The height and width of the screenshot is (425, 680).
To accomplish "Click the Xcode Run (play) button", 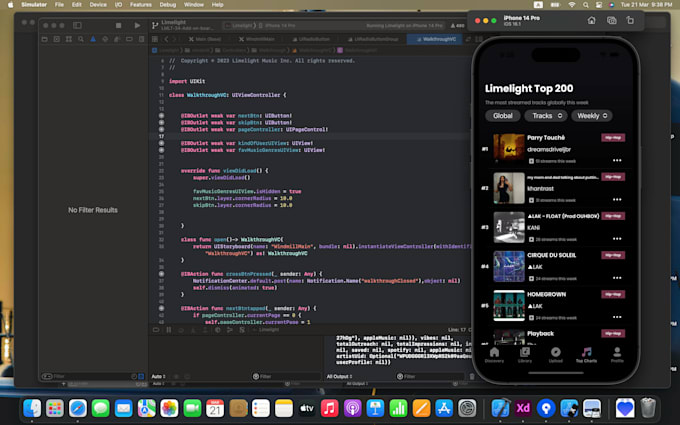I will 137,26.
